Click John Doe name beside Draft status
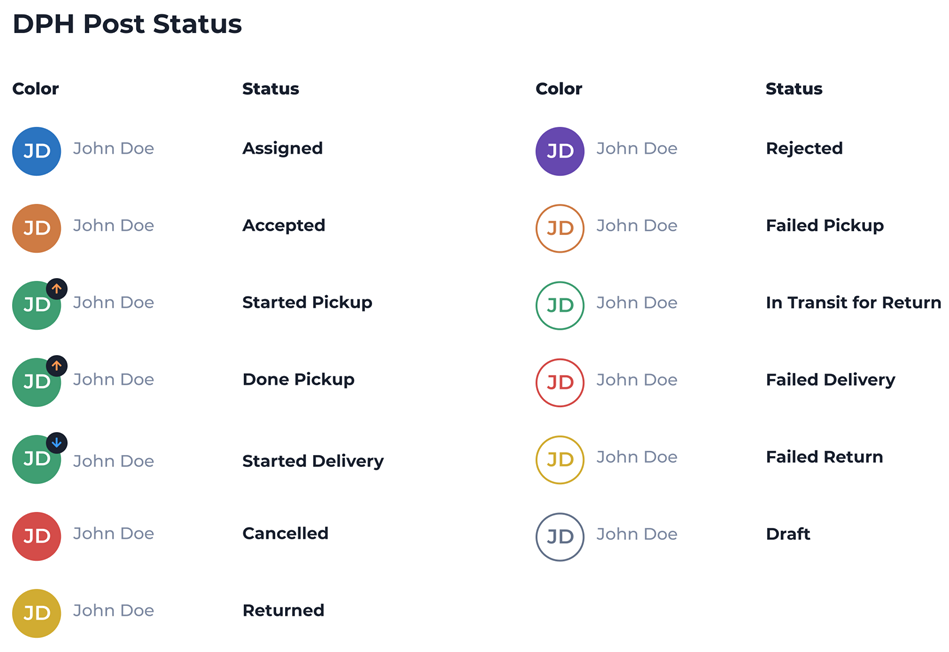The width and height of the screenshot is (949, 652). pos(637,534)
